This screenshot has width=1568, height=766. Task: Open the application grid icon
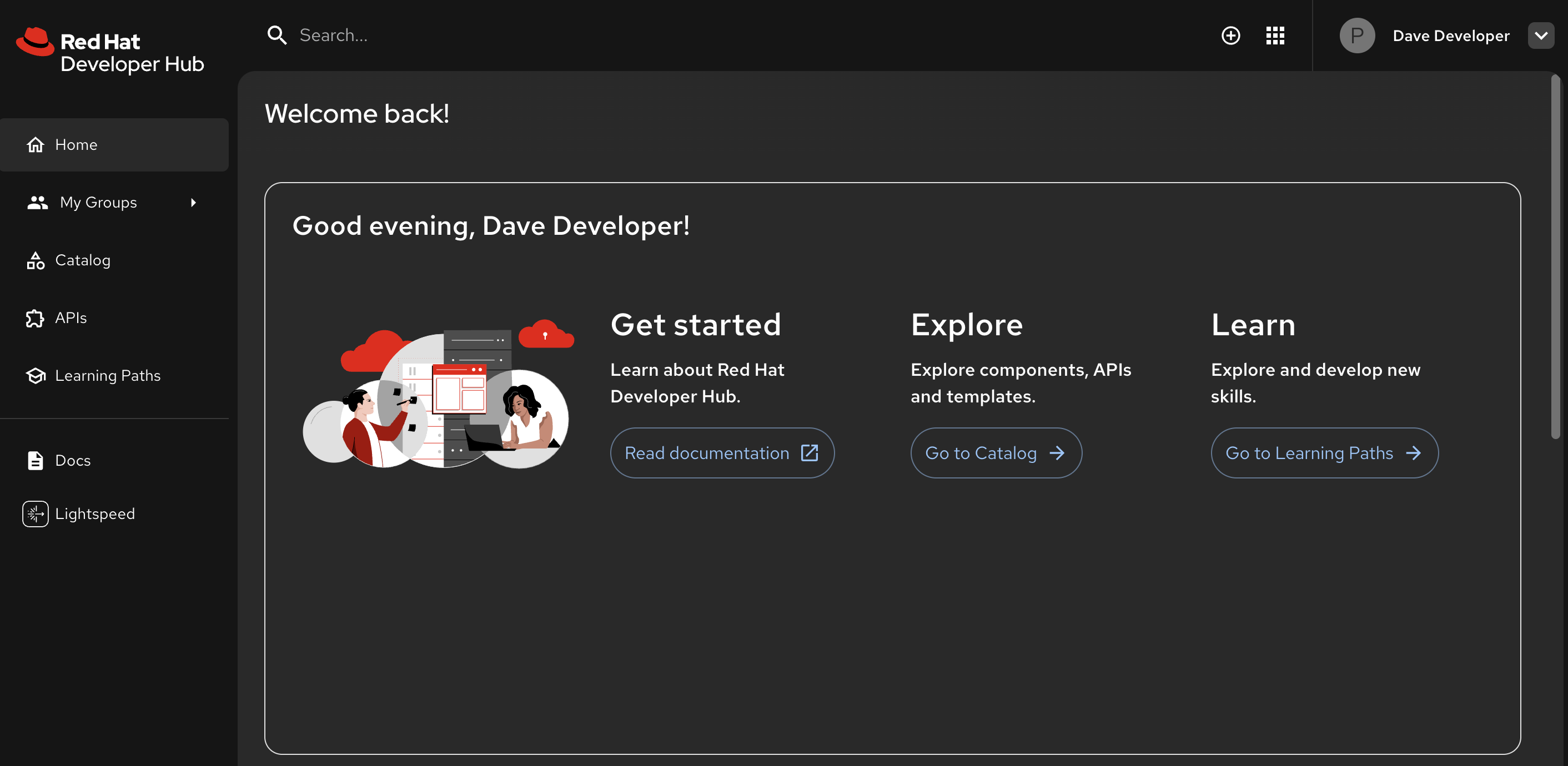1275,36
